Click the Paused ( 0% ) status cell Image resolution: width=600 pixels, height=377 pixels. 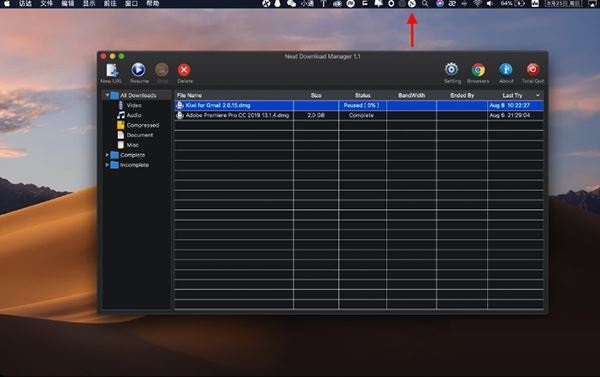[362, 105]
